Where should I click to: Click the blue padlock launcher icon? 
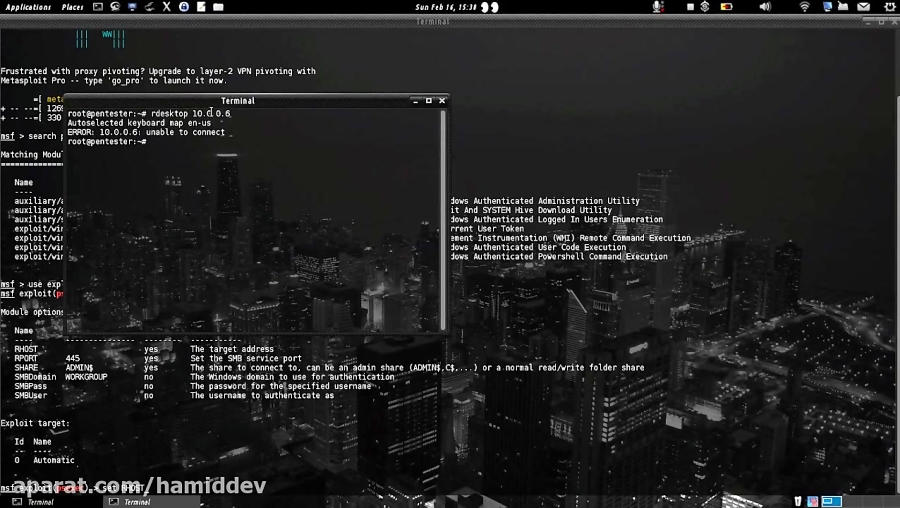coord(184,7)
